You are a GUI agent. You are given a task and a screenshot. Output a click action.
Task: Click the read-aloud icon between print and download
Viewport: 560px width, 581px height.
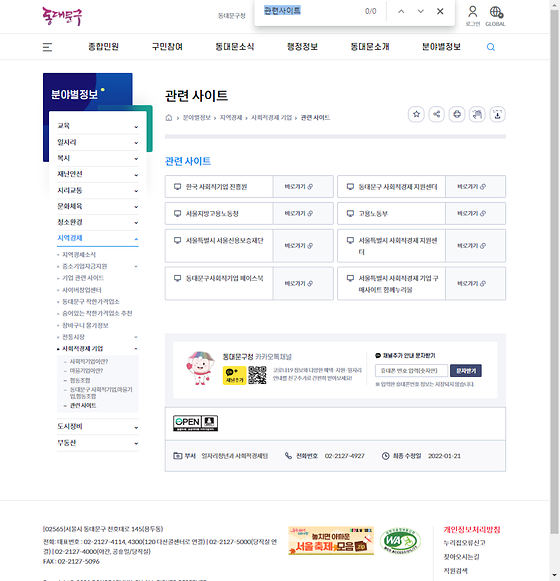tap(477, 114)
